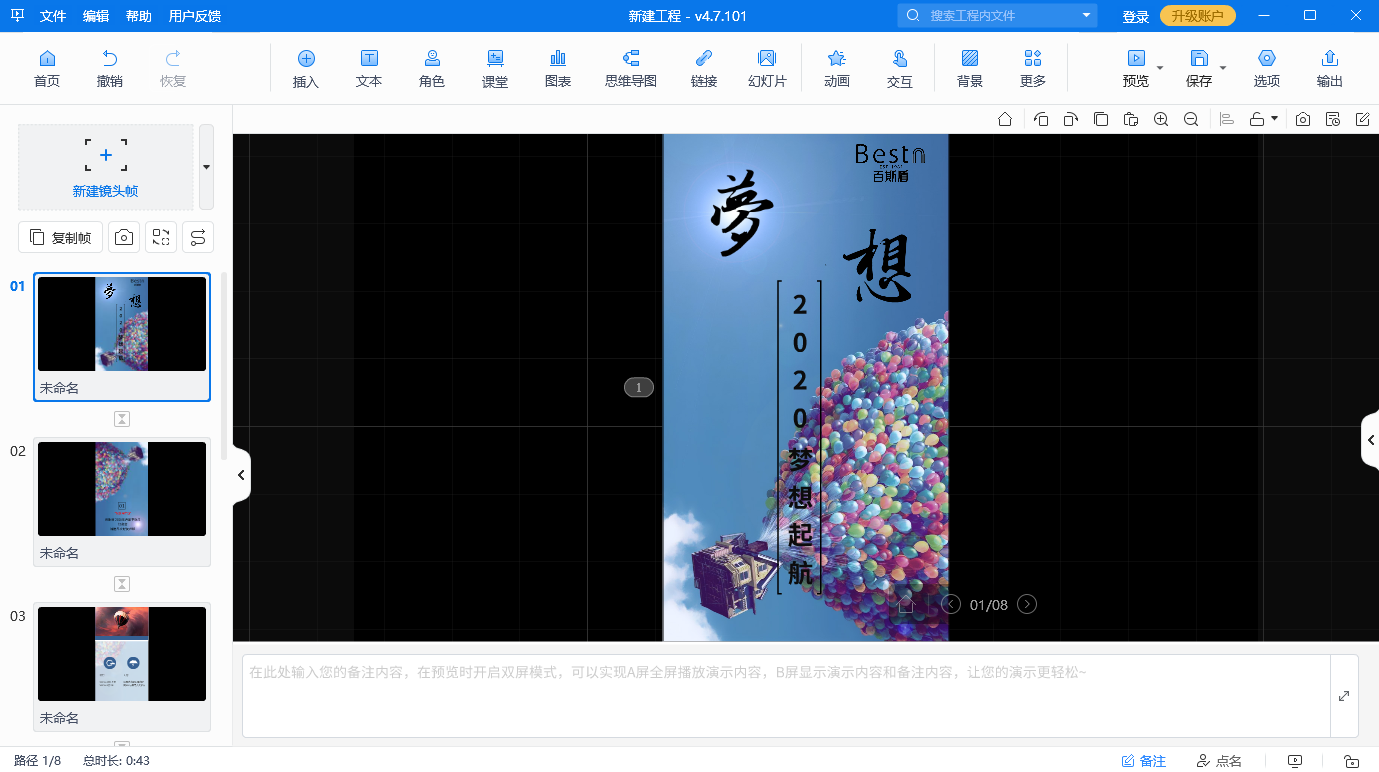
Task: Open the 帮助 menu
Action: click(139, 16)
